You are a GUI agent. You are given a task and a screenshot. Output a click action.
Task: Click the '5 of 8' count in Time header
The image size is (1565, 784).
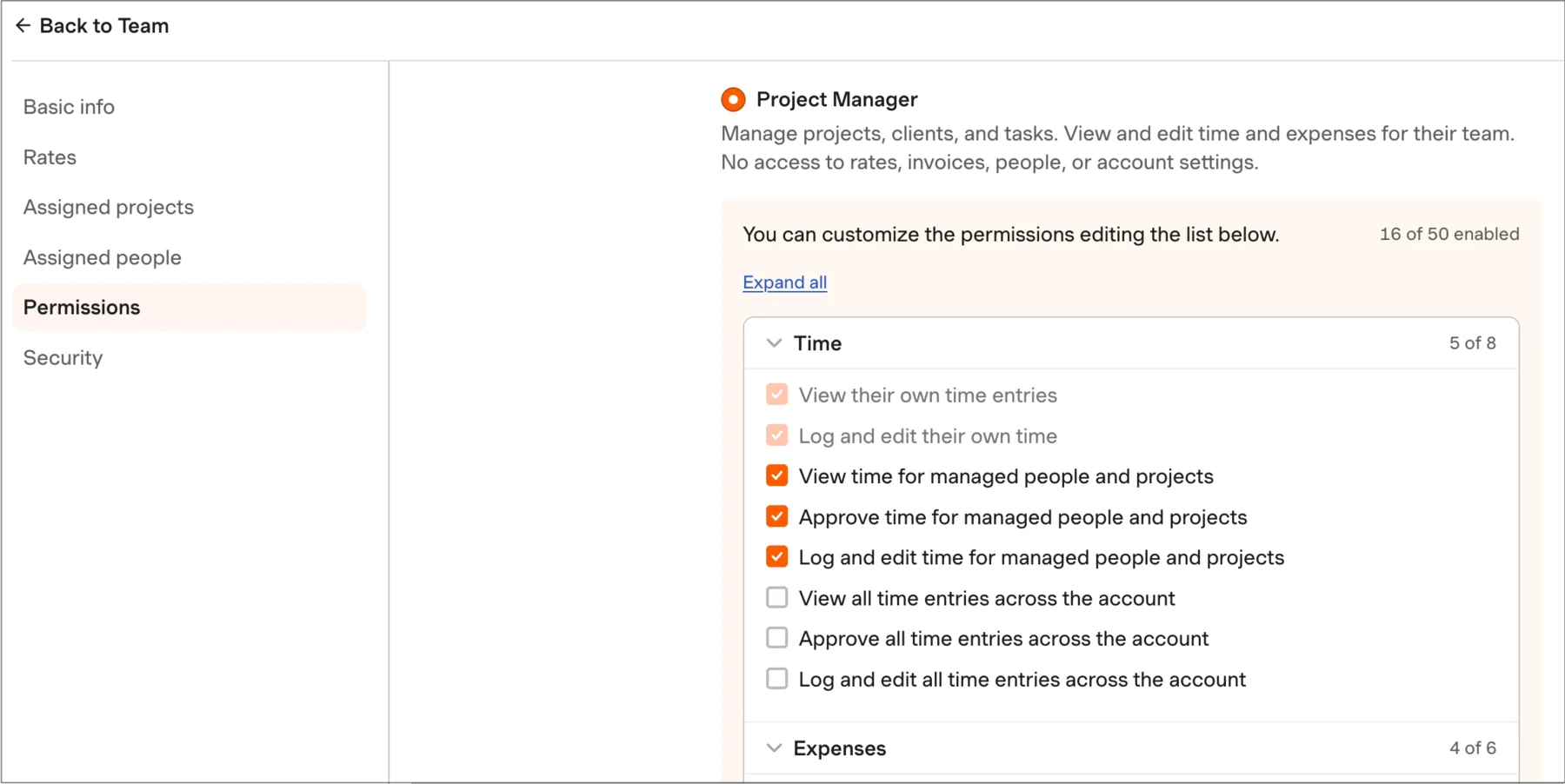pos(1472,343)
